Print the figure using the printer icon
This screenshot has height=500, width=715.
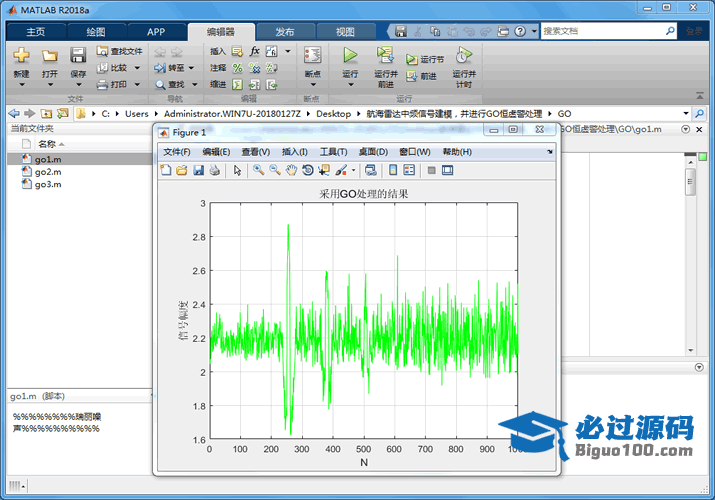(x=214, y=170)
